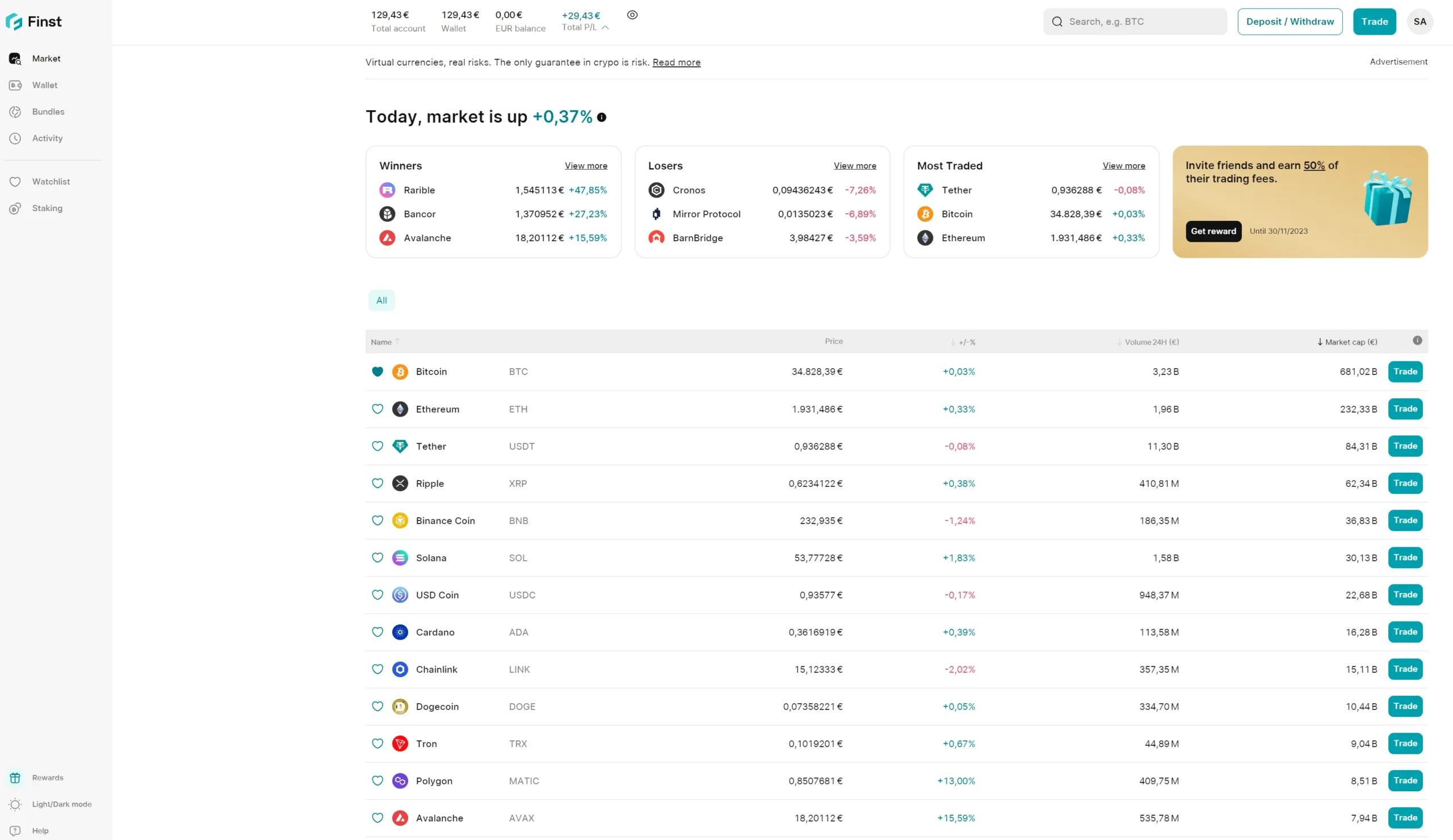Viewport: 1453px width, 840px height.
Task: Open the SA account avatar menu
Action: 1420,22
